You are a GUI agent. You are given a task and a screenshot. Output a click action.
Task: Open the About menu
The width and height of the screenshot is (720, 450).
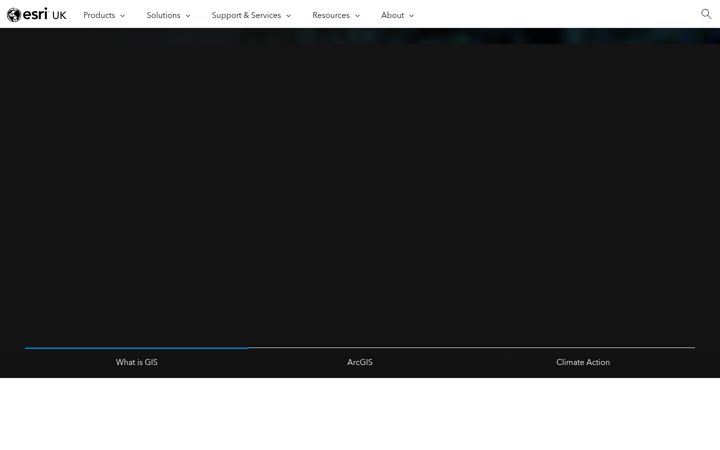click(x=397, y=15)
